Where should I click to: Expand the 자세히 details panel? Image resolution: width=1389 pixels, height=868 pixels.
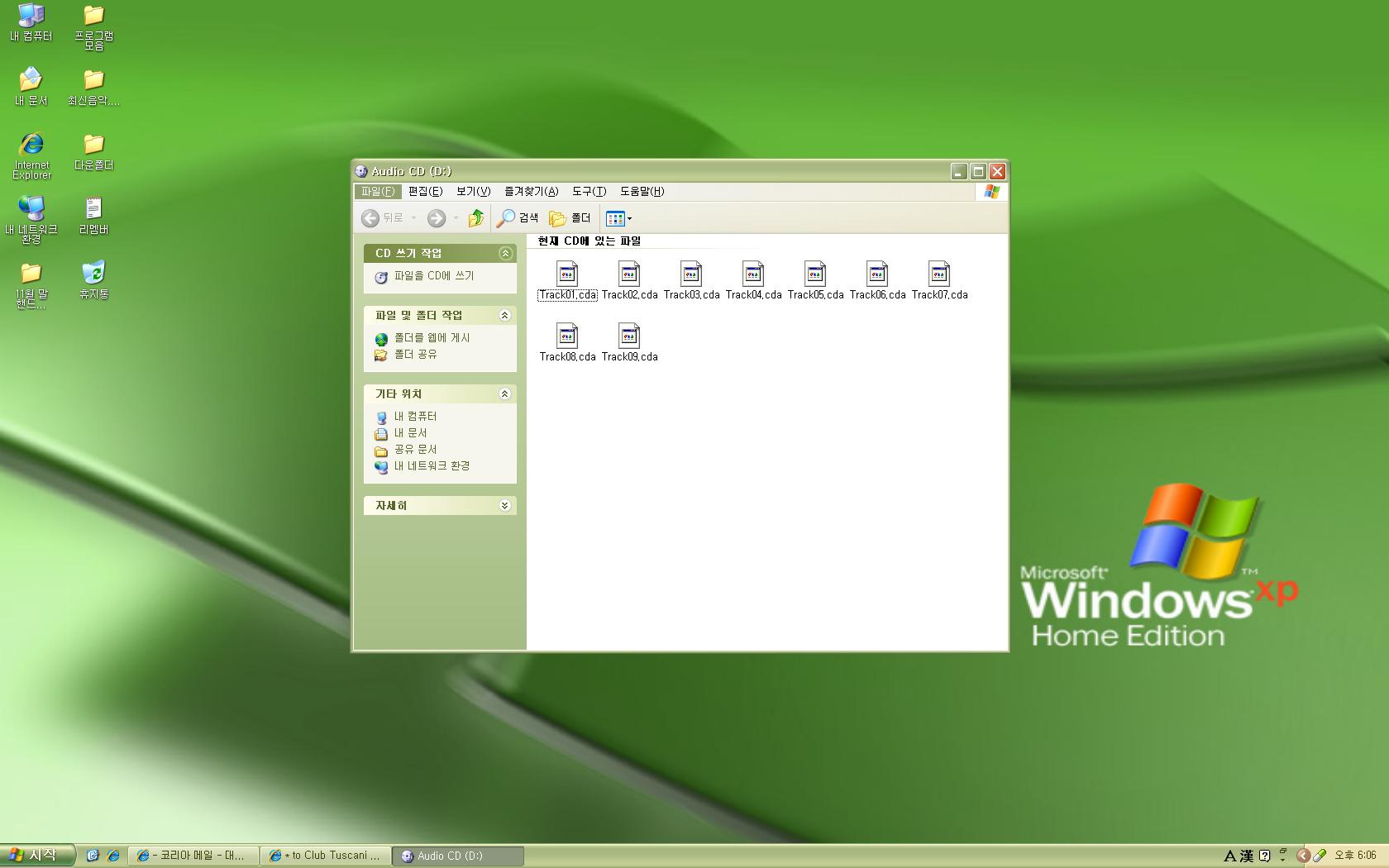[505, 505]
